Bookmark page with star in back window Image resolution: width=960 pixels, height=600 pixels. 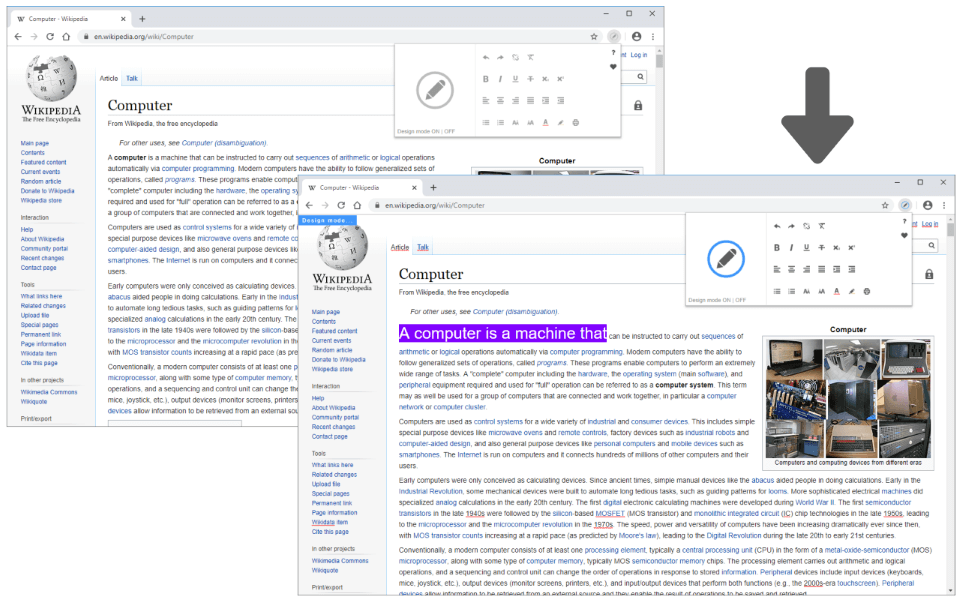coord(594,37)
